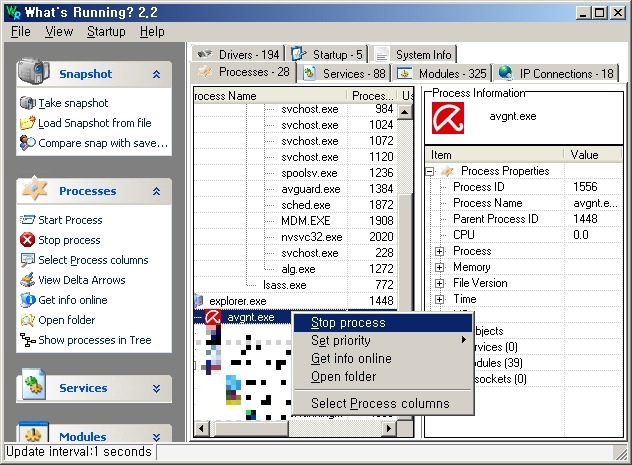Click the Modules tab icon
The width and height of the screenshot is (632, 465).
click(x=405, y=74)
